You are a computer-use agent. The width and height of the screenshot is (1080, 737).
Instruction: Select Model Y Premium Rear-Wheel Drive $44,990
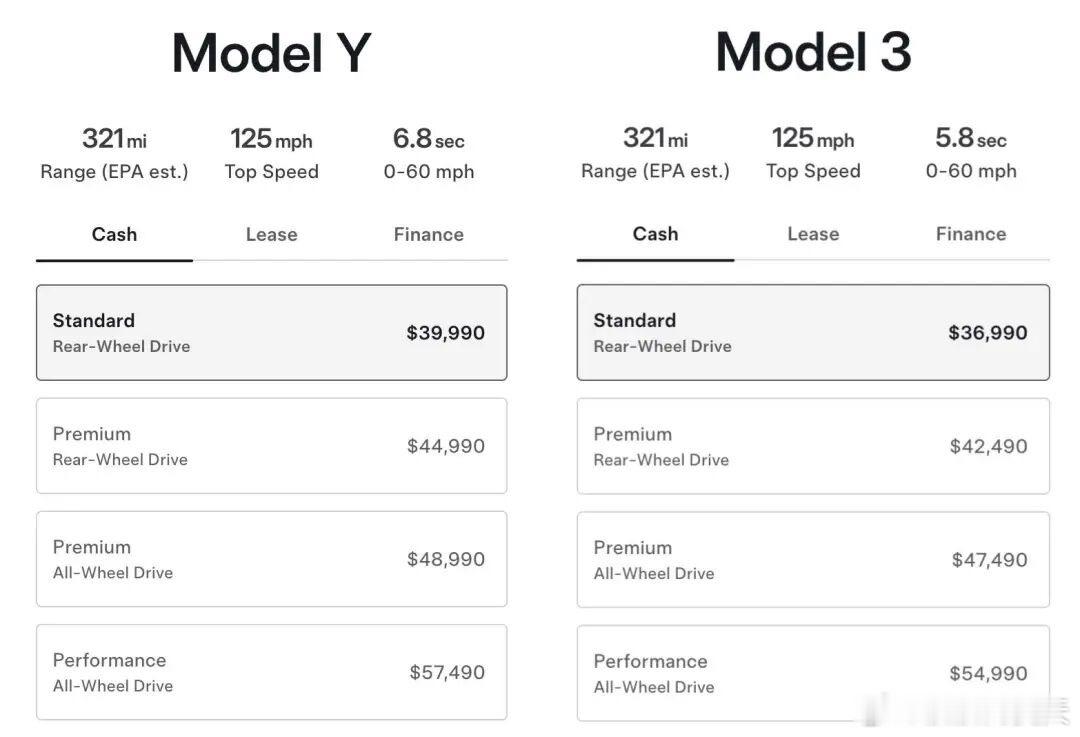(271, 446)
